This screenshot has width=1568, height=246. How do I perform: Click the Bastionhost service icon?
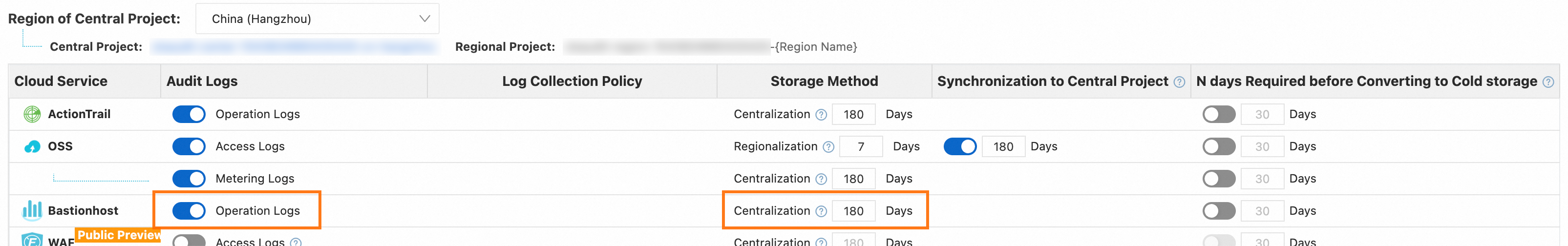point(32,211)
